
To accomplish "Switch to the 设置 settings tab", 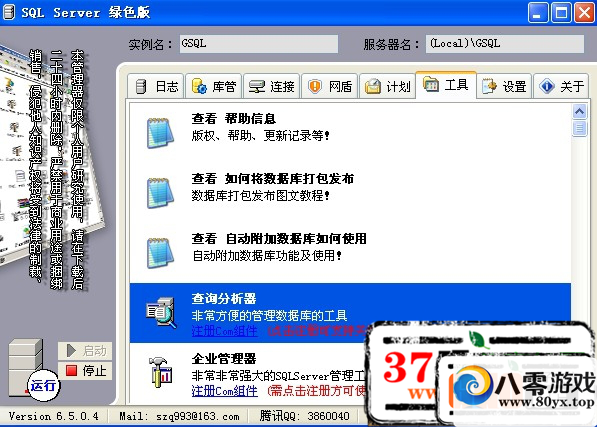I will point(504,86).
